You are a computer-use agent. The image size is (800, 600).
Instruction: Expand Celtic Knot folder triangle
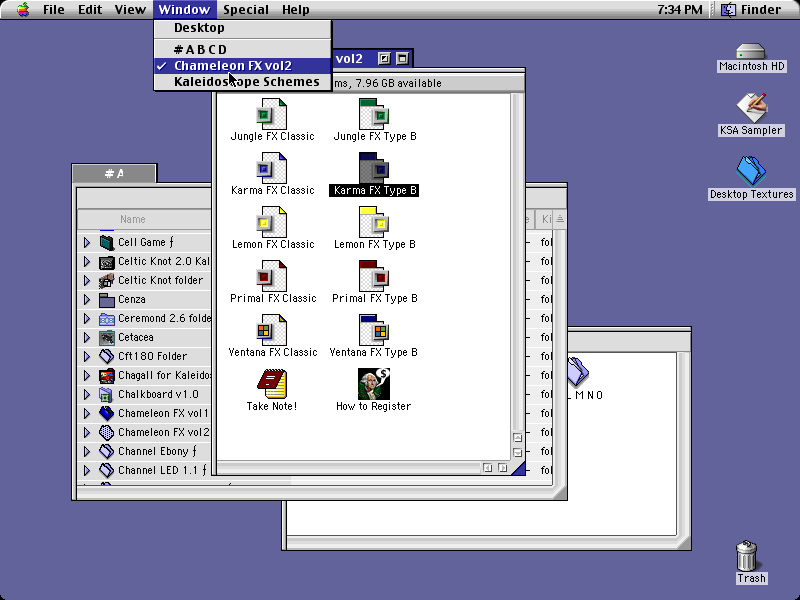click(x=87, y=281)
